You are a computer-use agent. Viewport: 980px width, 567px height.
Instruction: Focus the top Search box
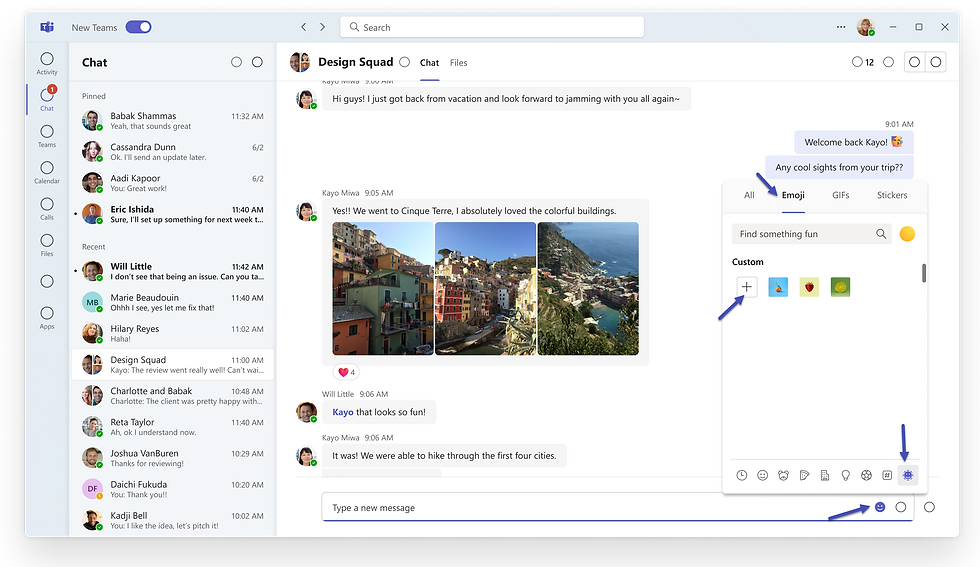[x=492, y=27]
